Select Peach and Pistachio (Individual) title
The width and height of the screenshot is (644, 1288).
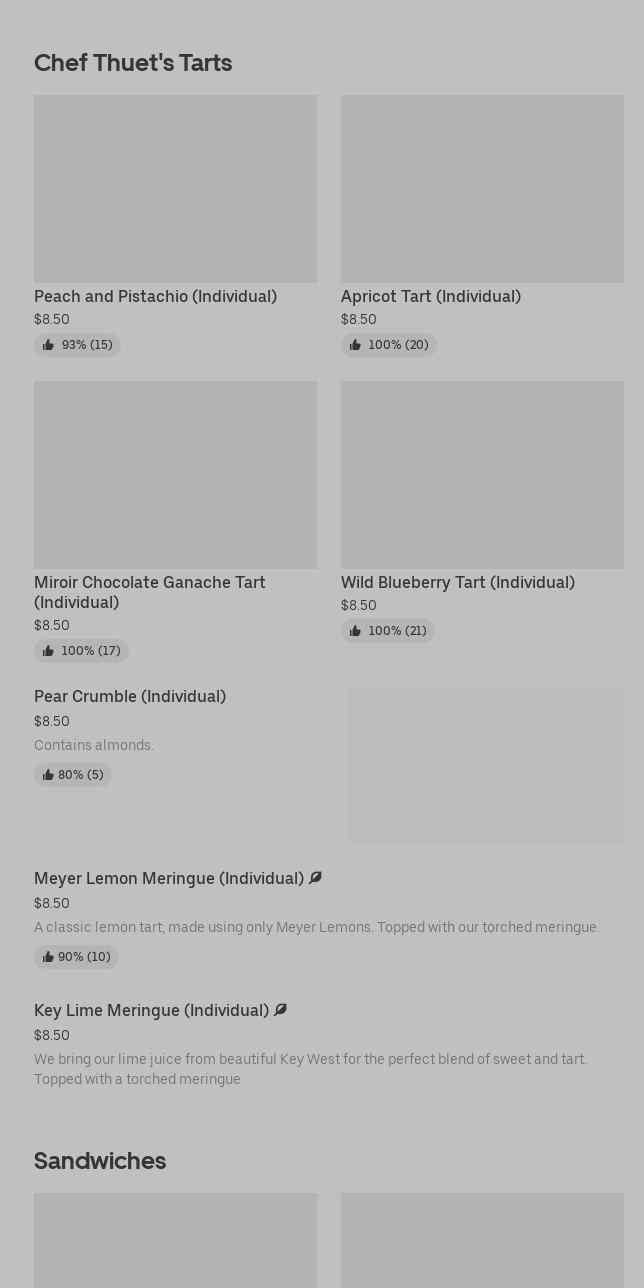(155, 296)
